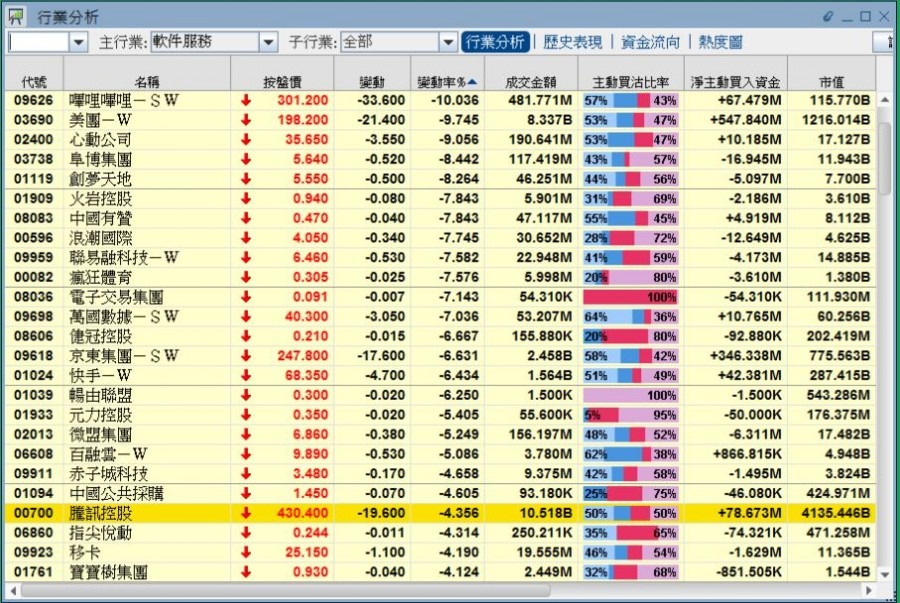Click the app icon in title bar

(x=16, y=16)
